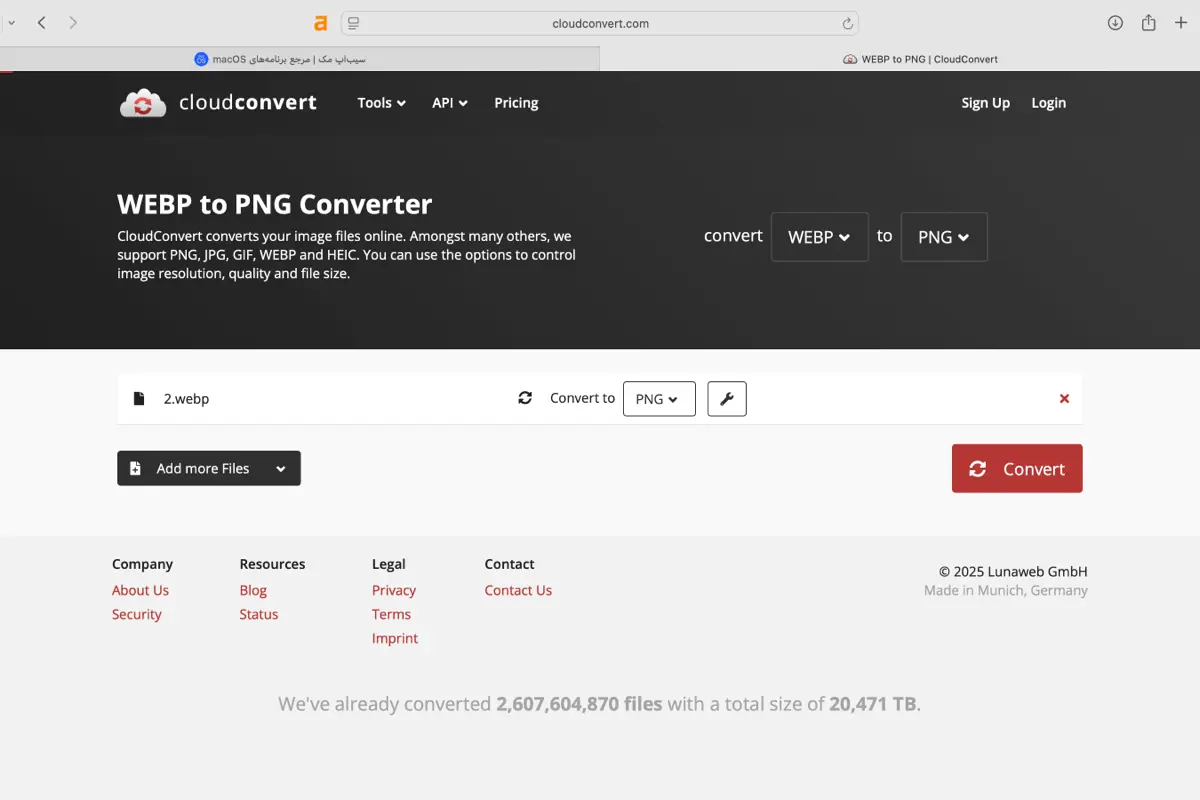Click Safari's back arrow
Viewport: 1200px width, 800px height.
pos(41,22)
